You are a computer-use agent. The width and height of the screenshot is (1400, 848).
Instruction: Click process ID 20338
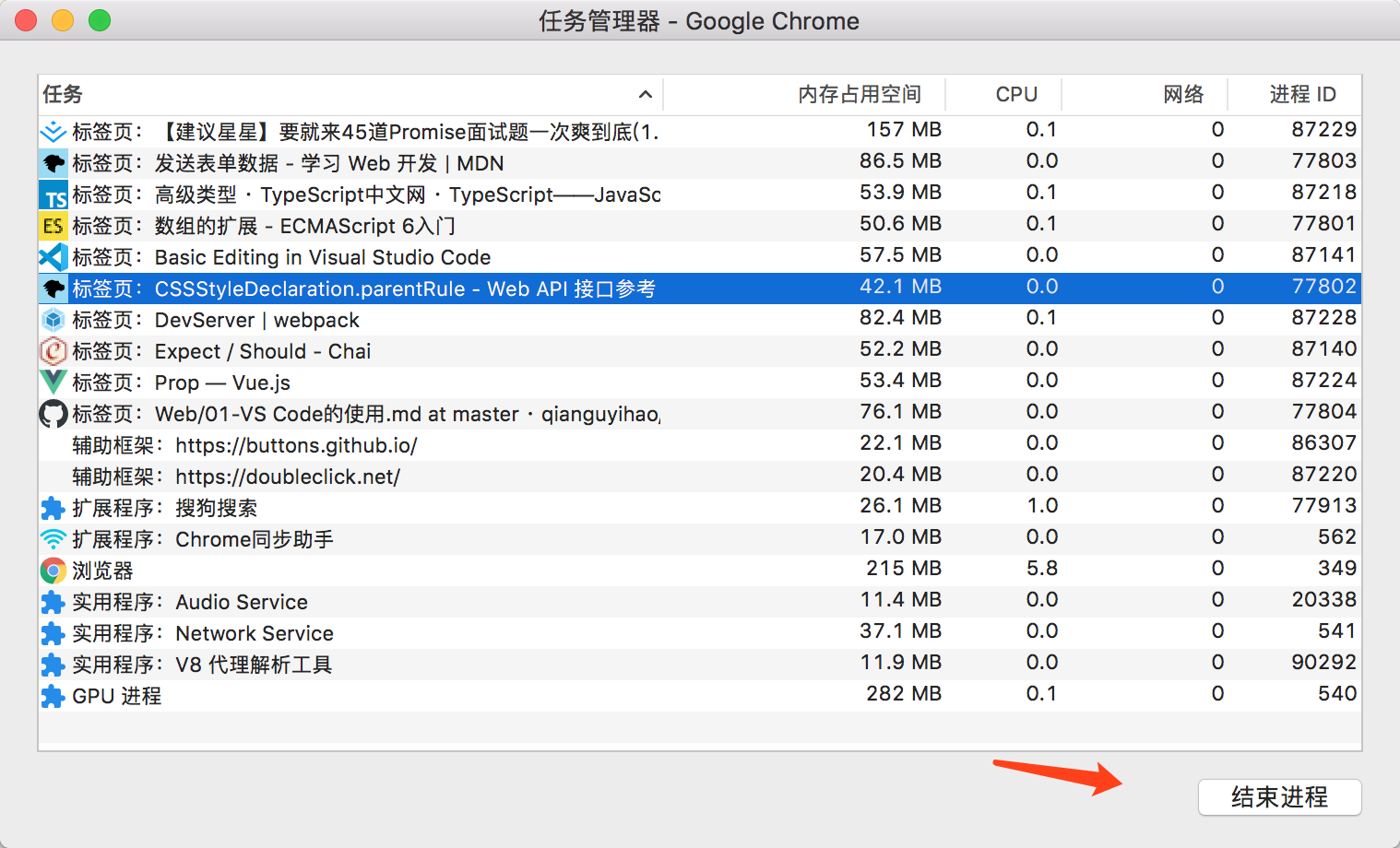(x=1324, y=599)
